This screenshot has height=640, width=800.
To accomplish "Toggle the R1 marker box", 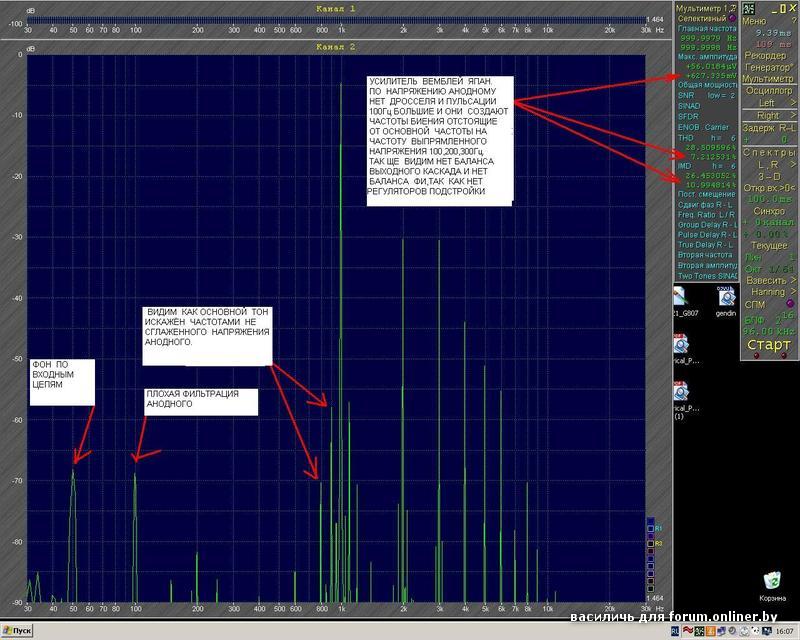I will tap(649, 526).
